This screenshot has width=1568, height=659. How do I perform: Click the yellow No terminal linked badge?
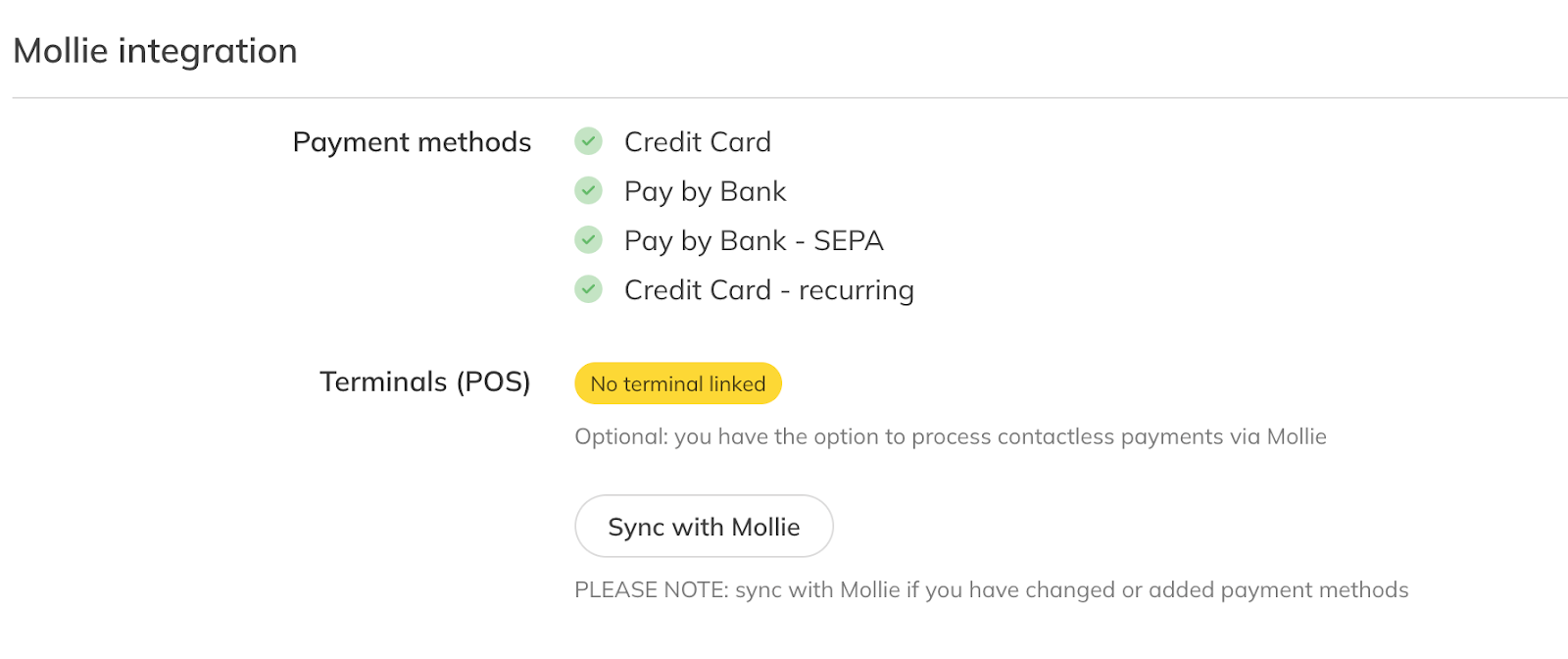[x=677, y=383]
